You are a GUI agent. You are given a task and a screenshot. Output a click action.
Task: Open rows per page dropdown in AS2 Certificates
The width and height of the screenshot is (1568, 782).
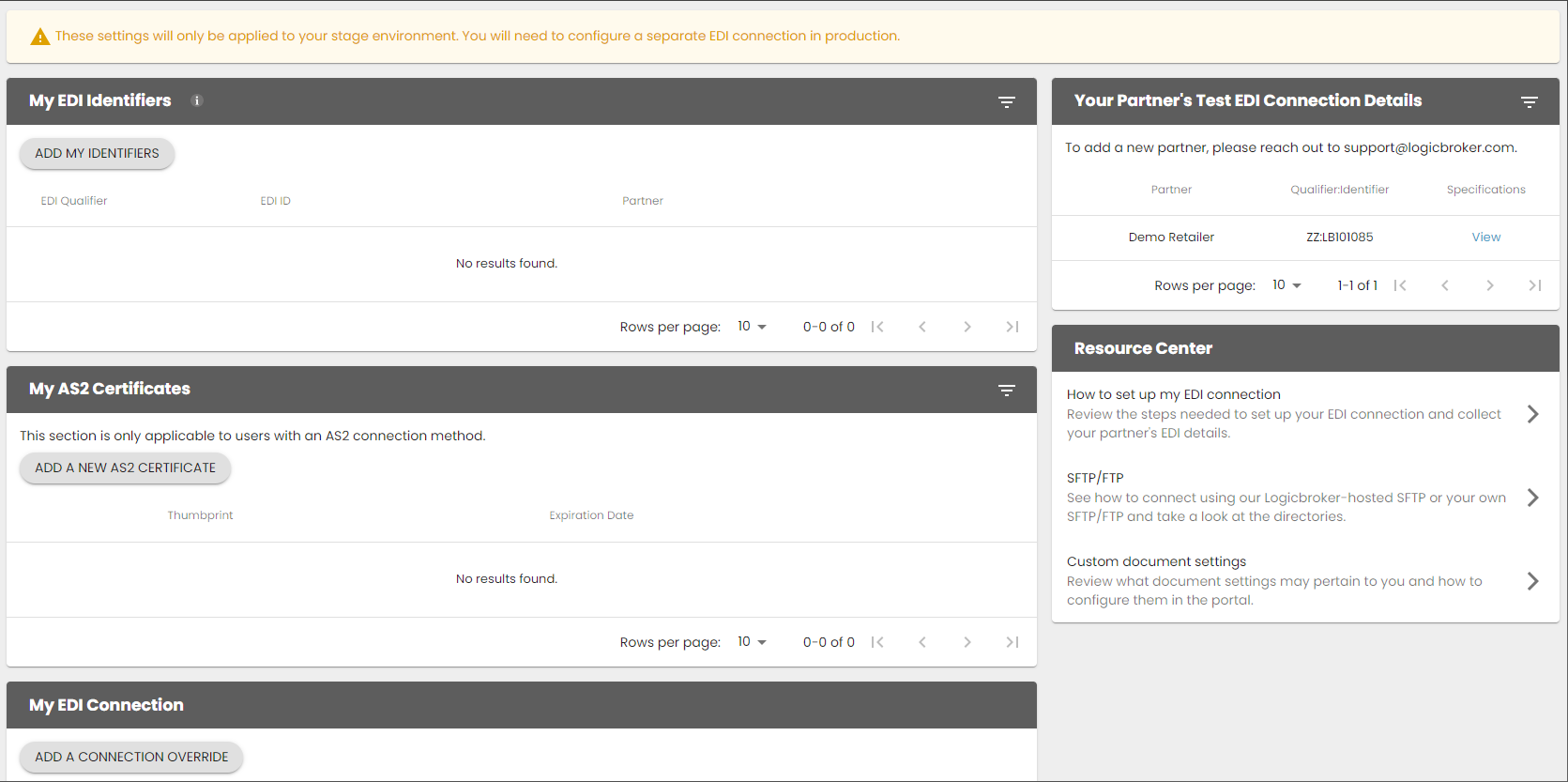coord(752,642)
